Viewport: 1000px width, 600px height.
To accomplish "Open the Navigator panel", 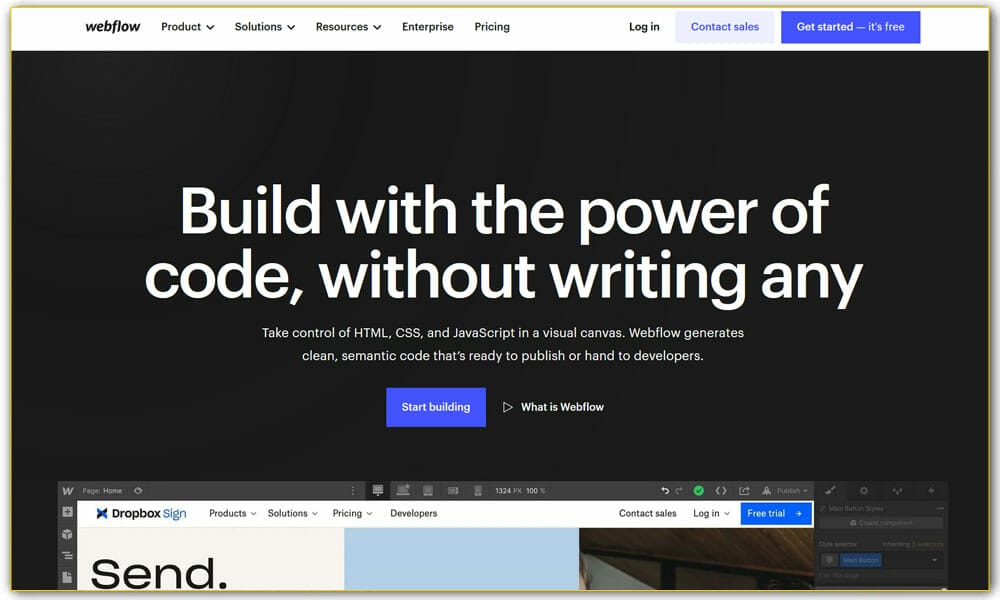I will tap(67, 556).
